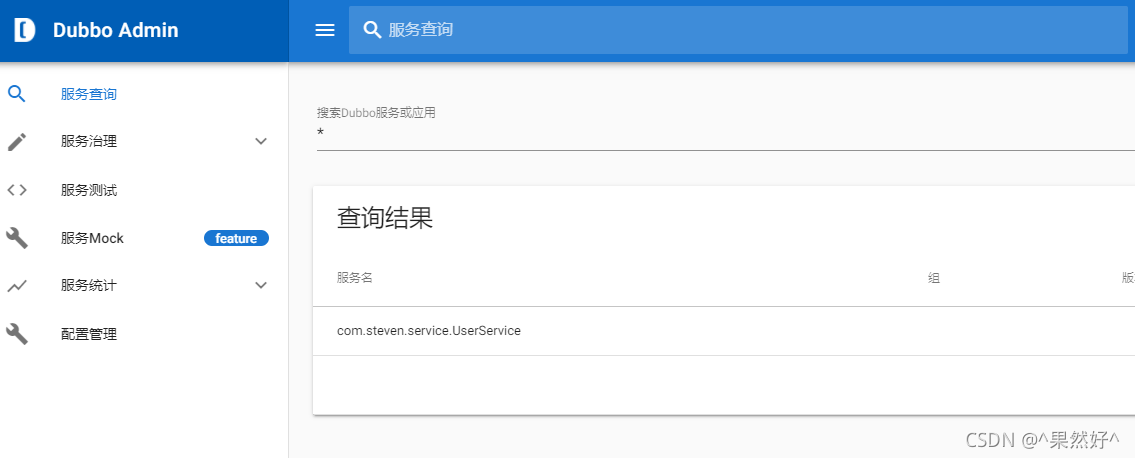1135x458 pixels.
Task: Click the 服务Mock wrench icon
Action: [x=17, y=238]
